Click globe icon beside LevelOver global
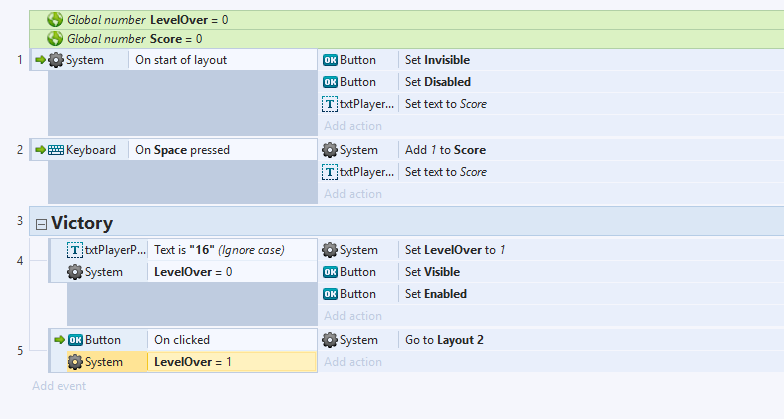 [54, 20]
